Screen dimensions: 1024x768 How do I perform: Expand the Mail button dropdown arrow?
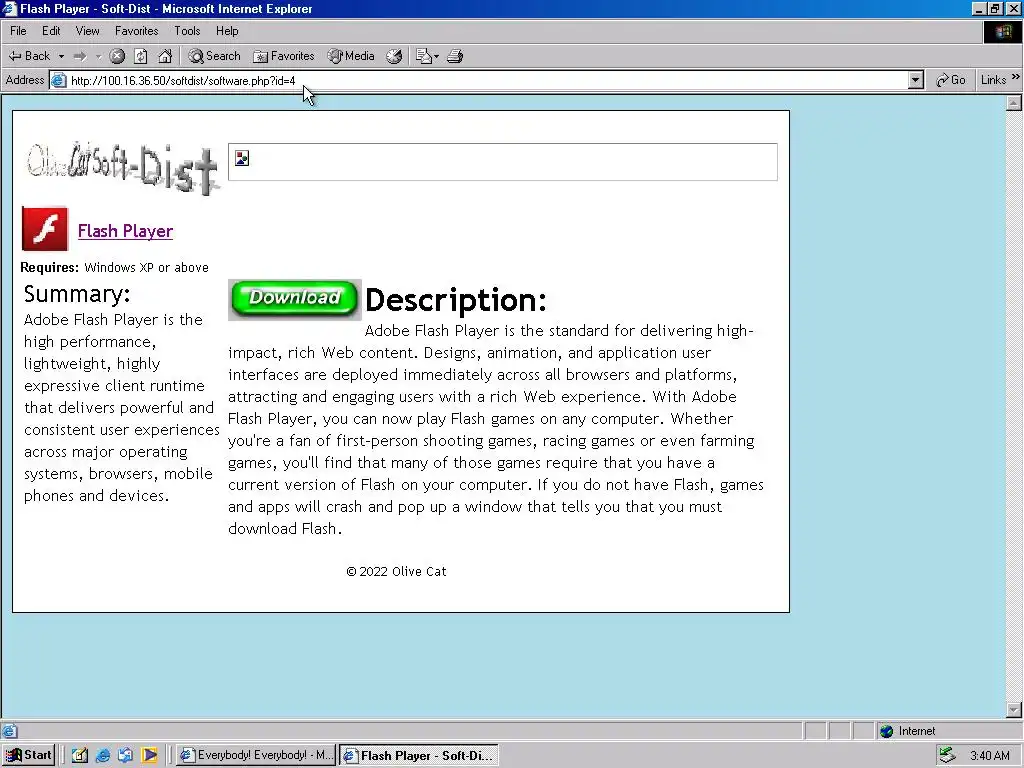click(x=436, y=56)
